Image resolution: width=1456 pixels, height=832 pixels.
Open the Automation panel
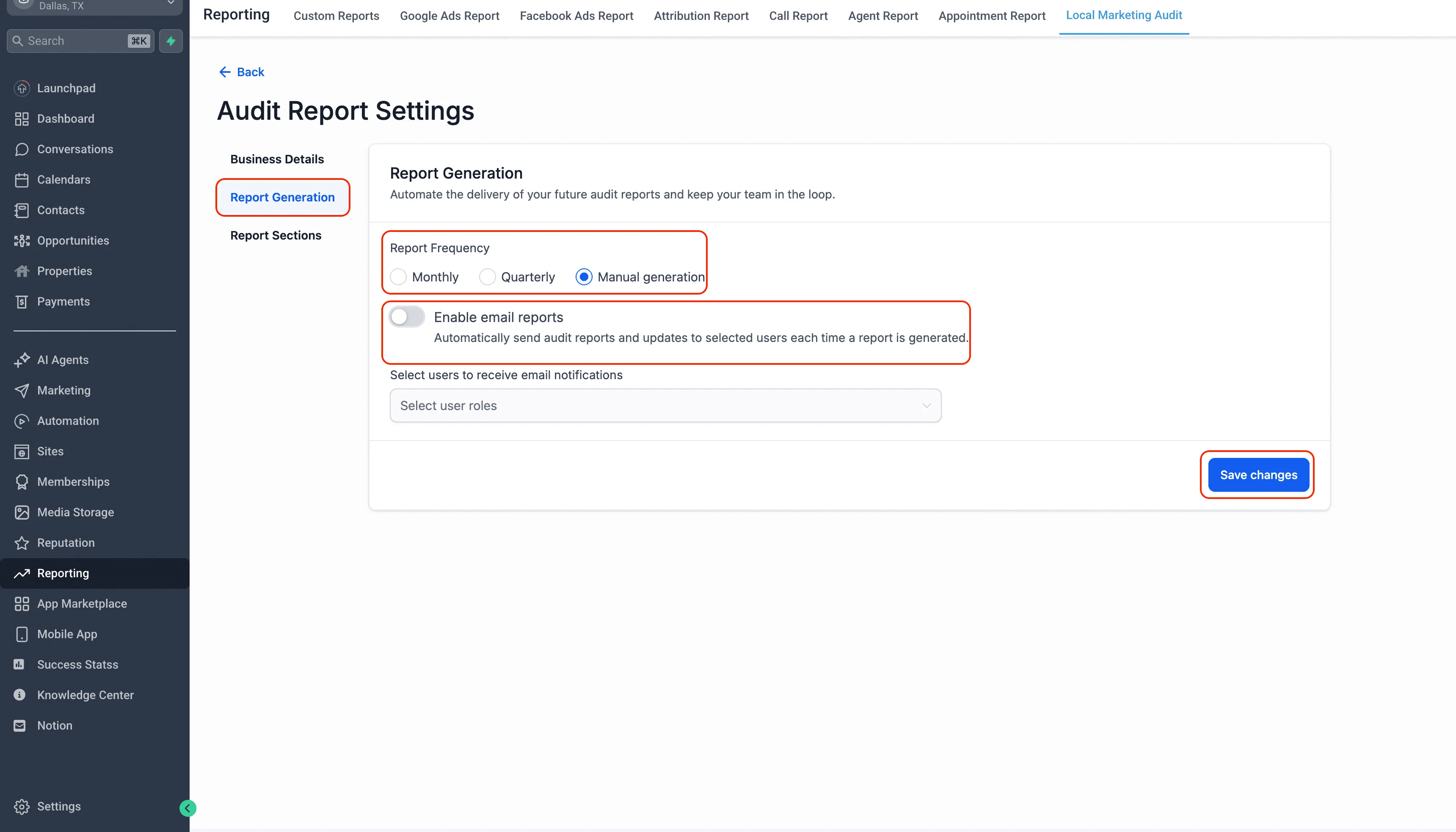68,421
